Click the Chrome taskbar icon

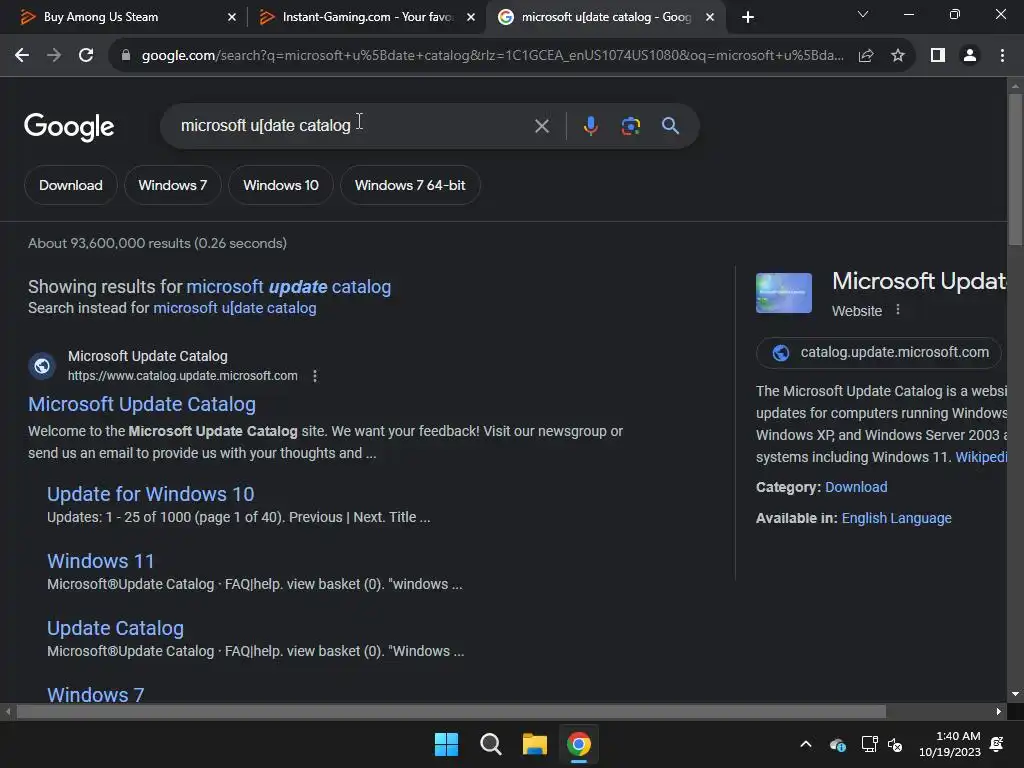pyautogui.click(x=579, y=744)
